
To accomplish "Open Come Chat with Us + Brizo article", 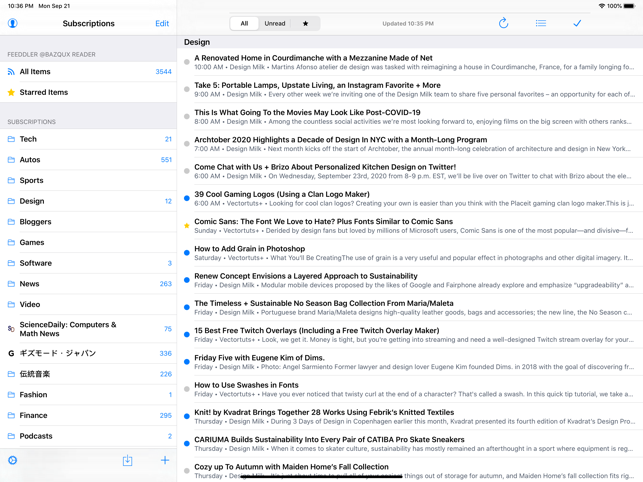I will coord(410,171).
